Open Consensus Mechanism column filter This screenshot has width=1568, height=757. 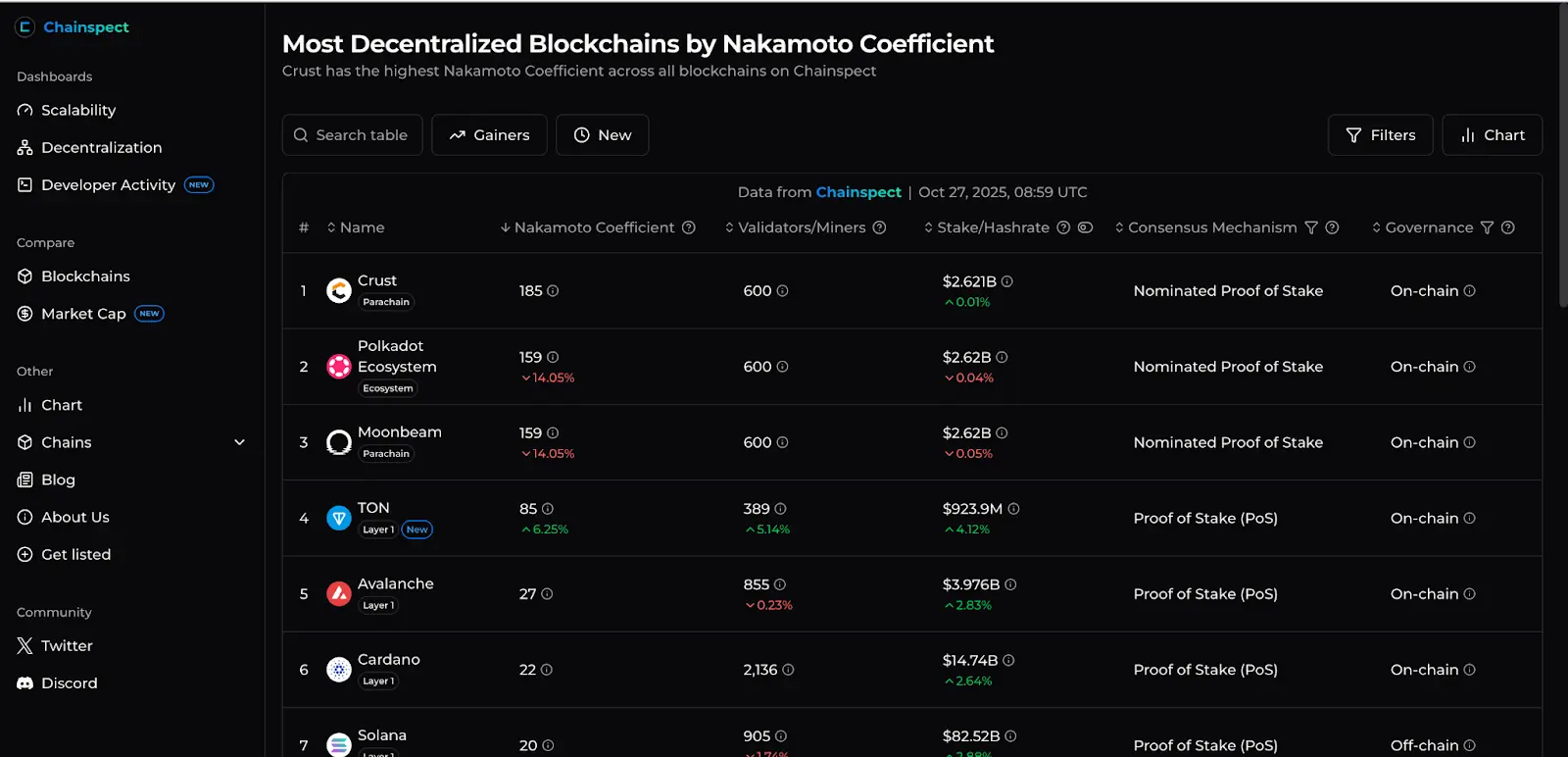click(x=1311, y=227)
